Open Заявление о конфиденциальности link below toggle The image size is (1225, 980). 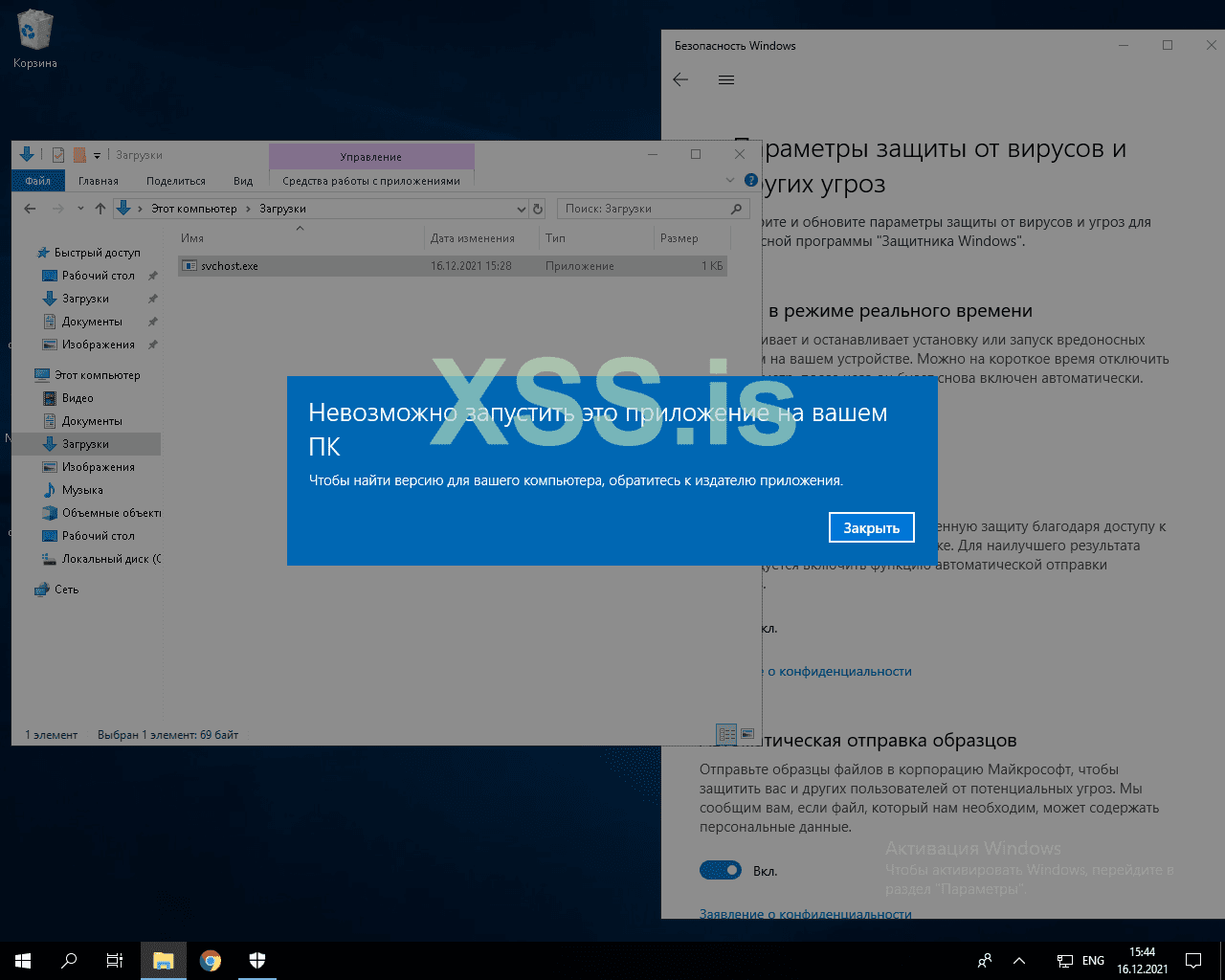click(806, 914)
